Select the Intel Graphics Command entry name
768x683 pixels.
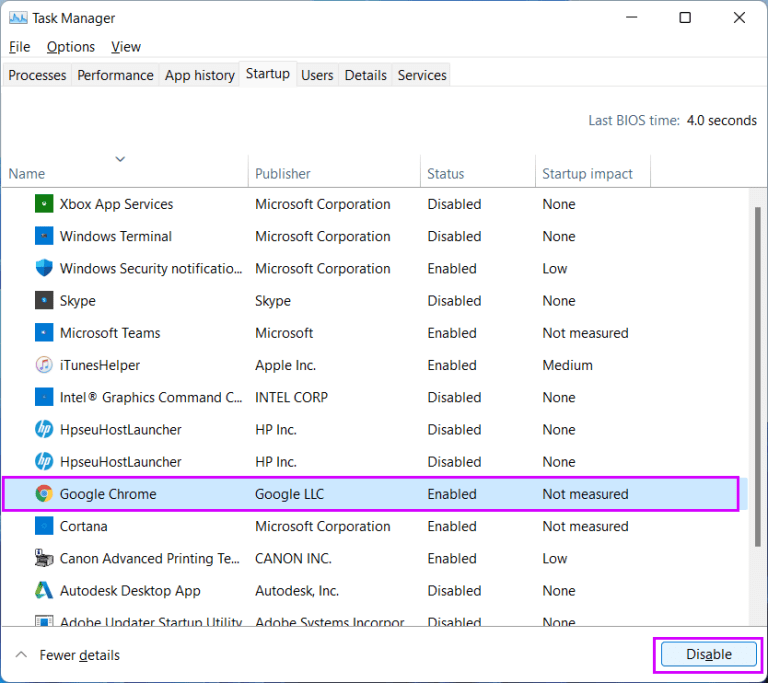tap(151, 397)
